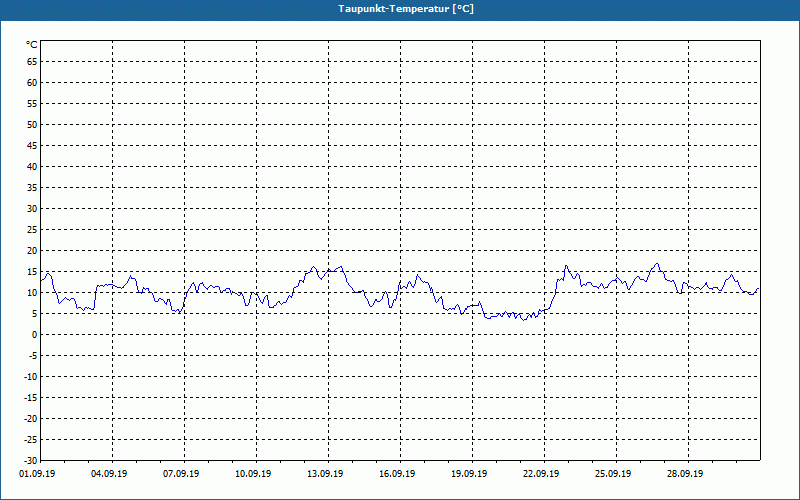Image resolution: width=800 pixels, height=500 pixels.
Task: Click the 20 value on the temperature axis
Action: [32, 251]
